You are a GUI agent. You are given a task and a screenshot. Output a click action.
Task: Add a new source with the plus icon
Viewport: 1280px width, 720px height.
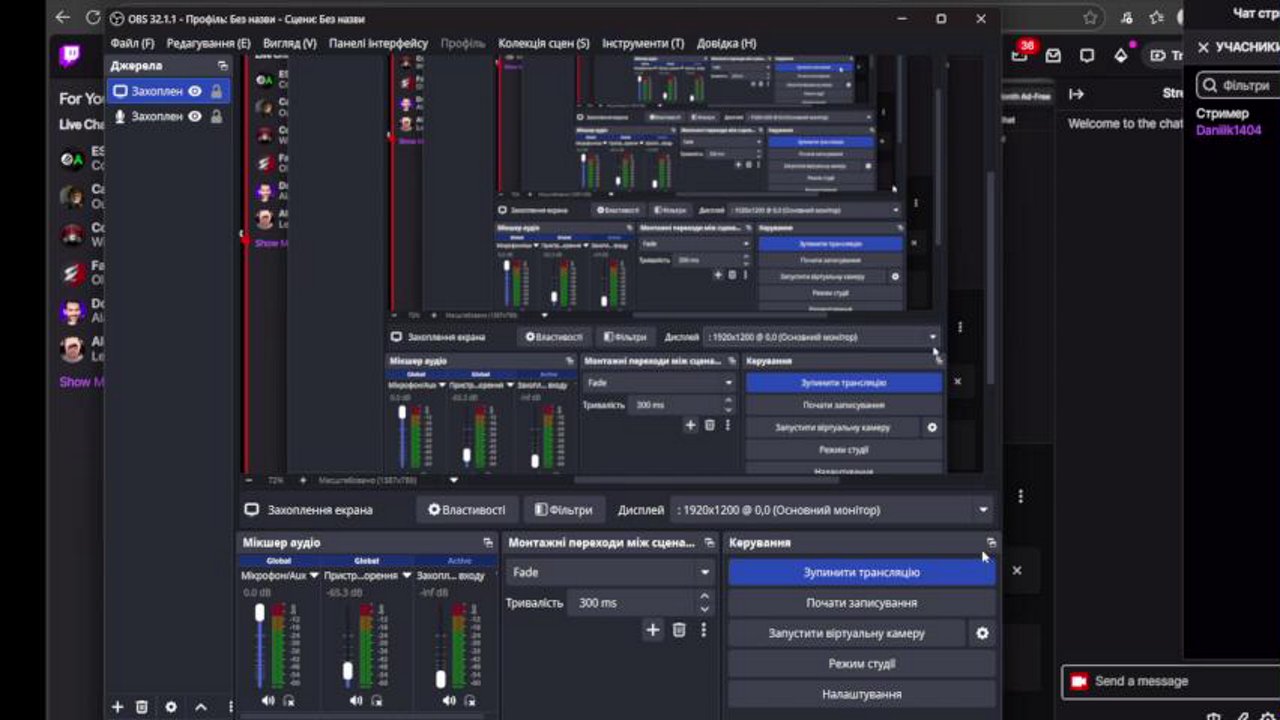pyautogui.click(x=117, y=707)
